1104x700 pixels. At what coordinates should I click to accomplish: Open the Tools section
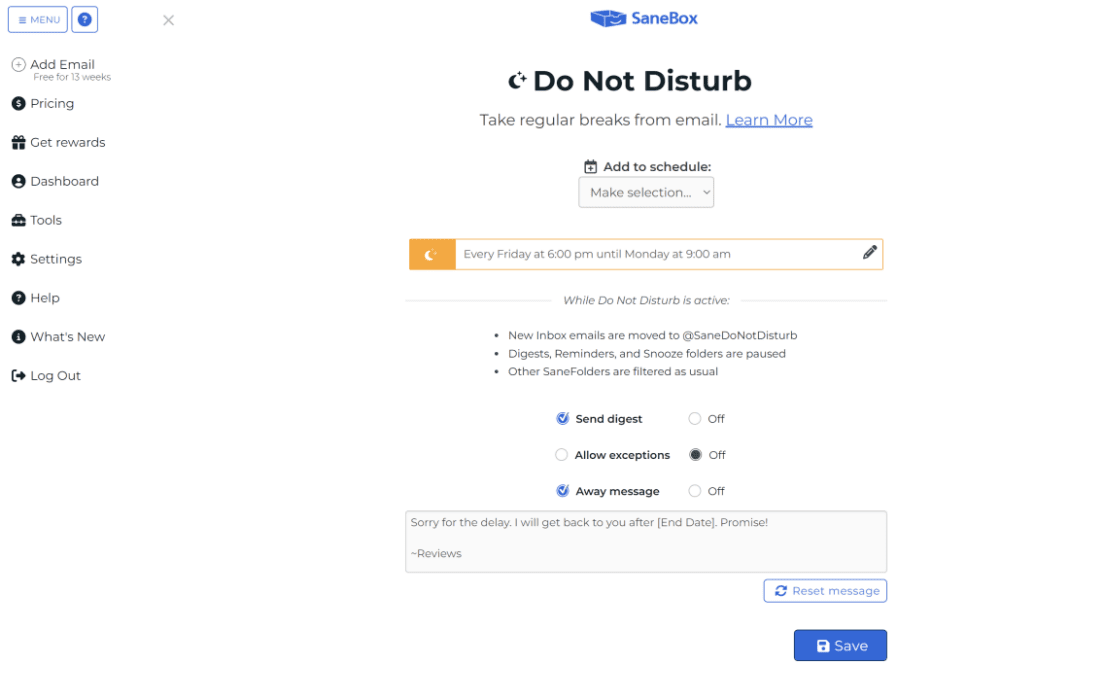click(45, 220)
